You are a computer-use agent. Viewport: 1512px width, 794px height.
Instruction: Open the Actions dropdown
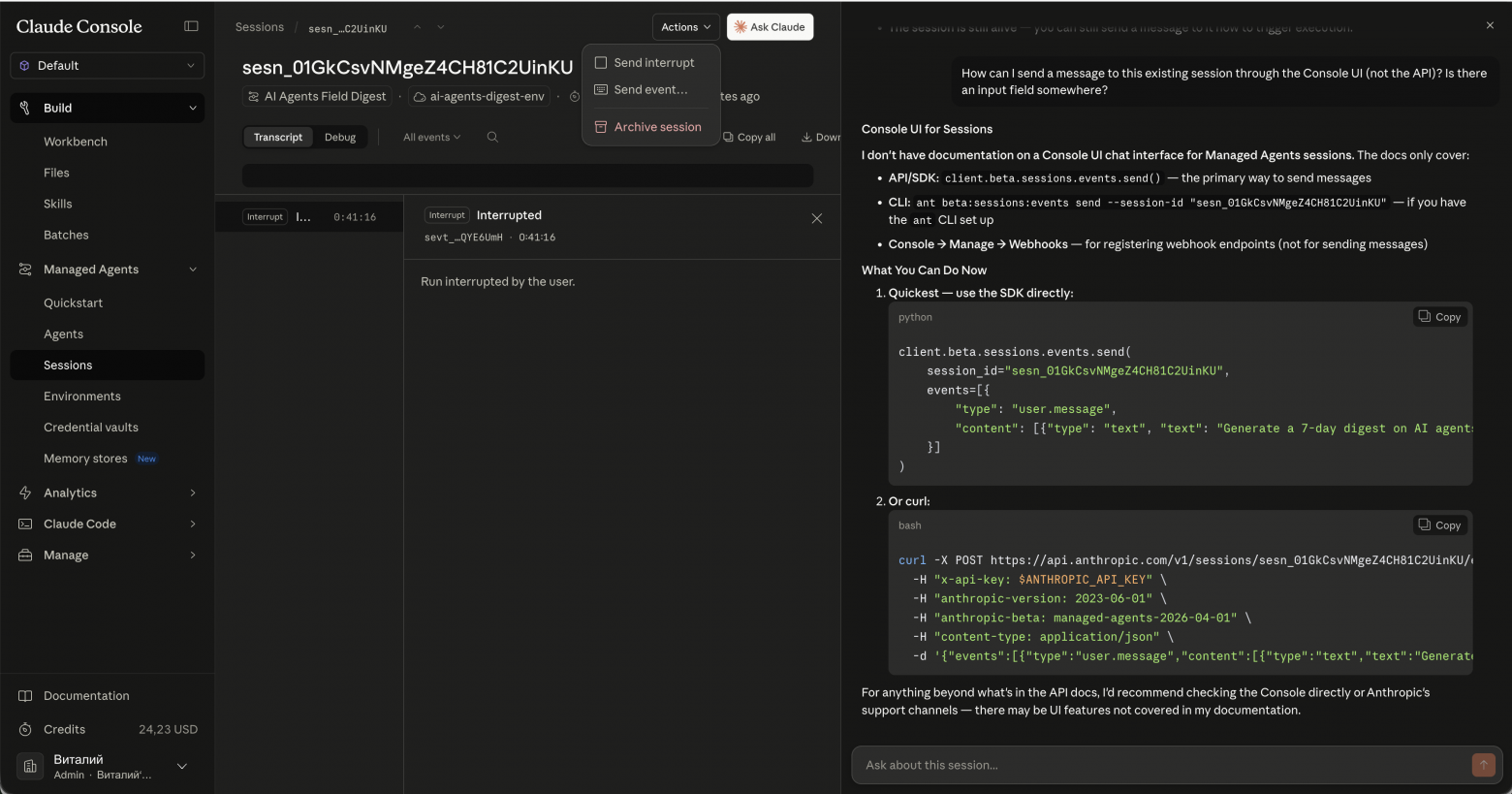point(686,27)
